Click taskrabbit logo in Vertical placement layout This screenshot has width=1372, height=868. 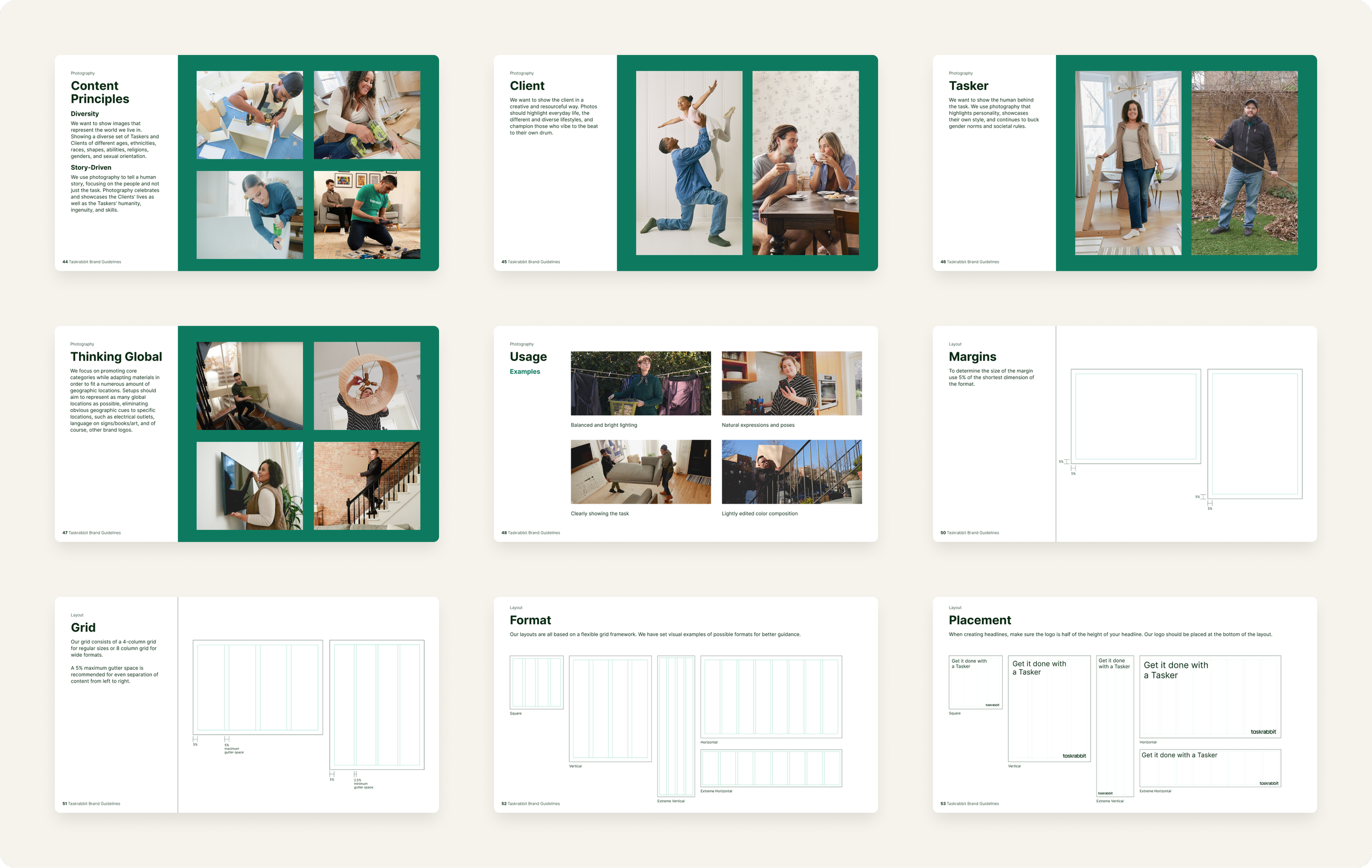[x=1074, y=756]
